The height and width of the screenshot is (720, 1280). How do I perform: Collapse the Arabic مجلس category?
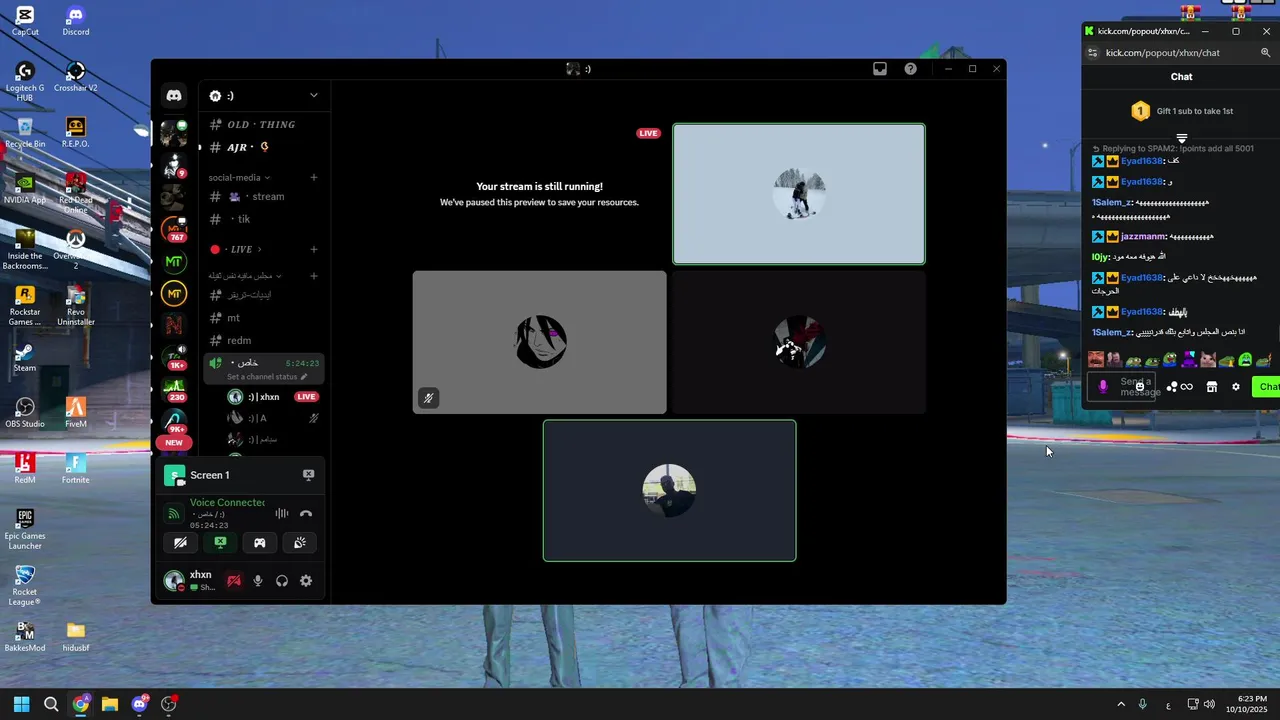(x=245, y=276)
